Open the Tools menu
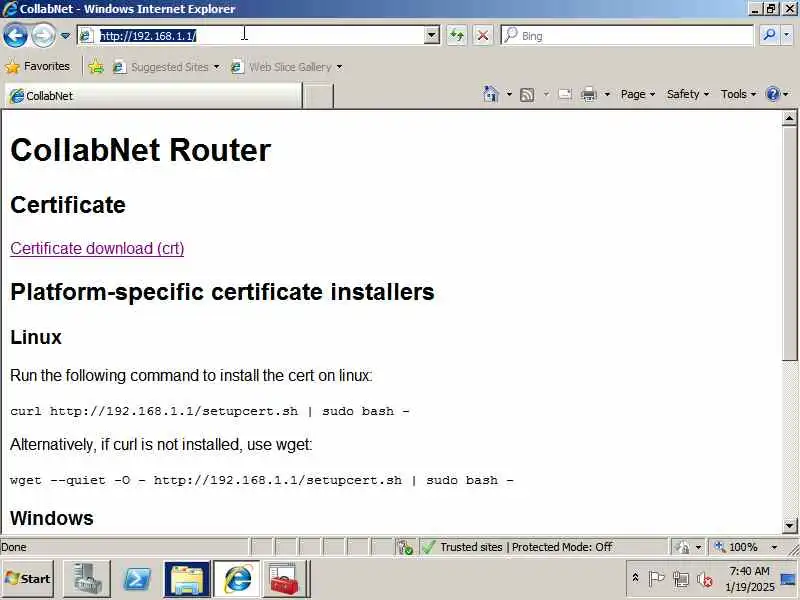Viewport: 800px width, 600px height. tap(738, 94)
